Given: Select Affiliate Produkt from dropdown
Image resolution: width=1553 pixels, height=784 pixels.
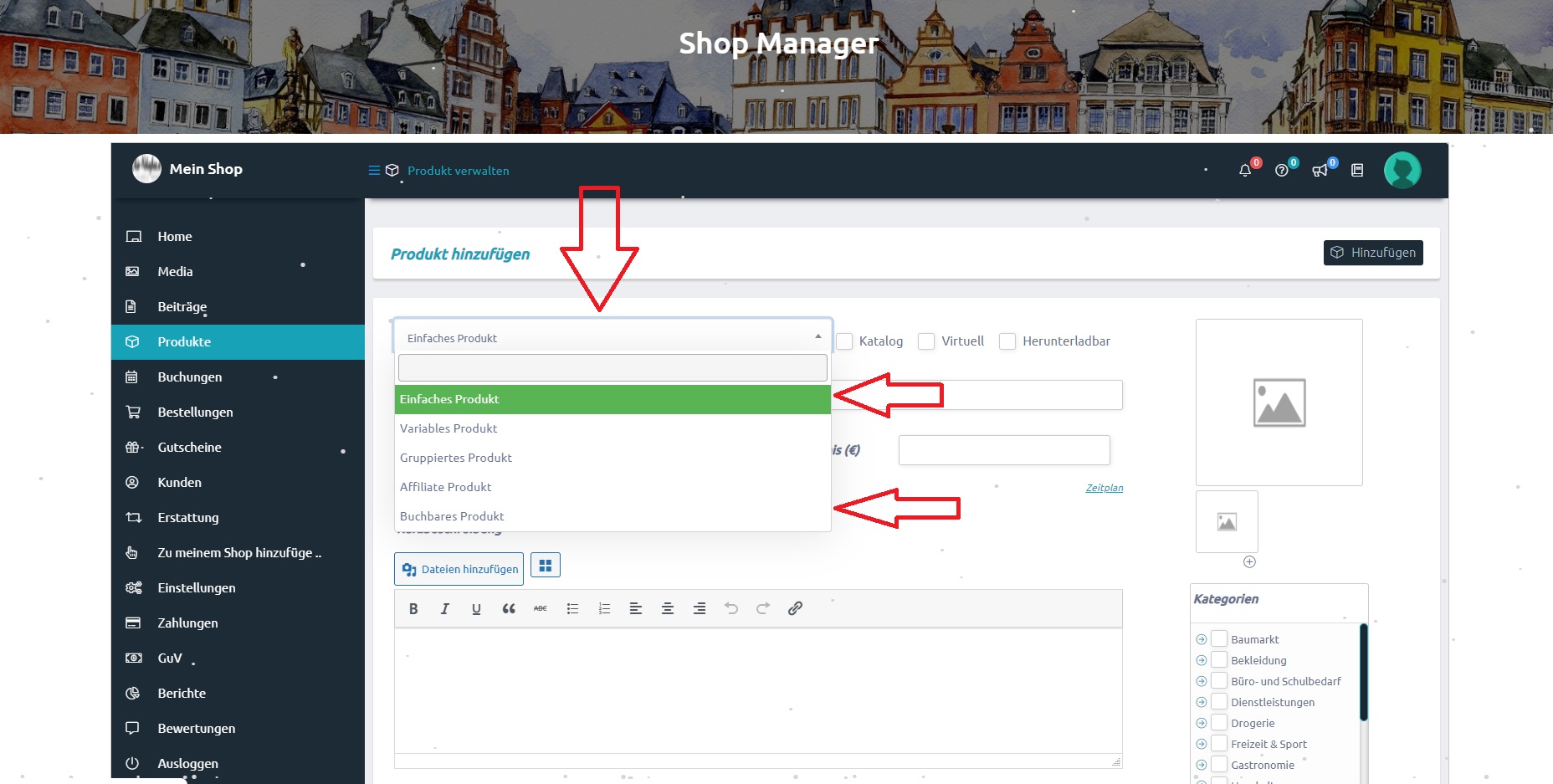Looking at the screenshot, I should click(612, 487).
